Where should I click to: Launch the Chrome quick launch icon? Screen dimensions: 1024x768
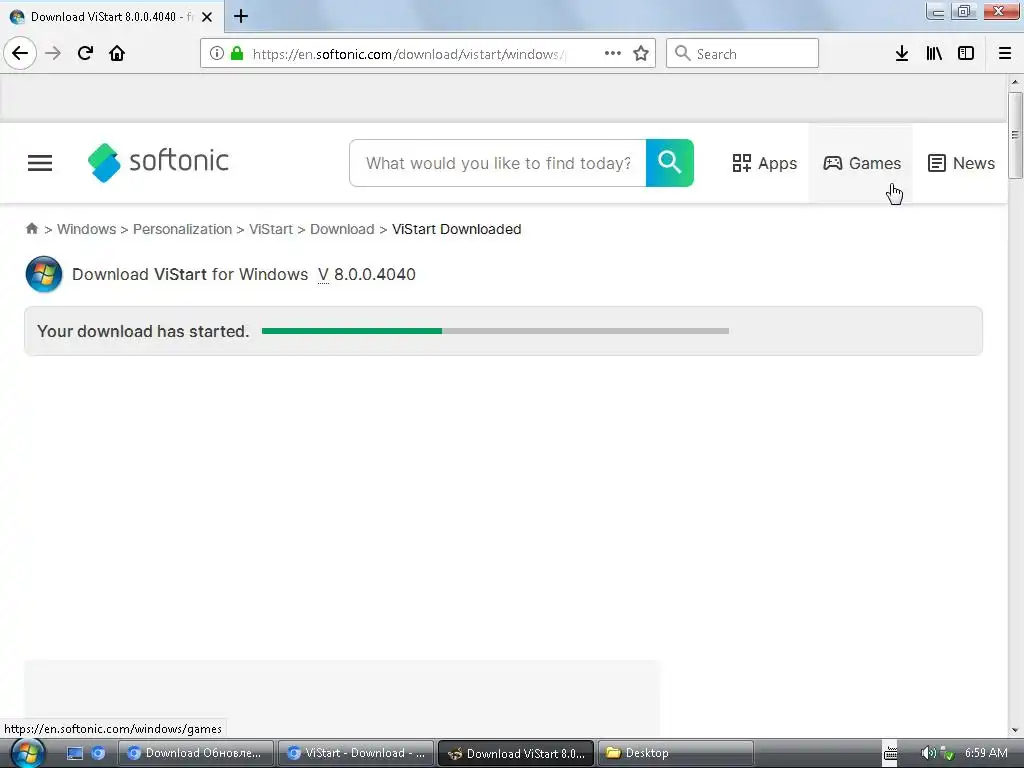[x=98, y=753]
